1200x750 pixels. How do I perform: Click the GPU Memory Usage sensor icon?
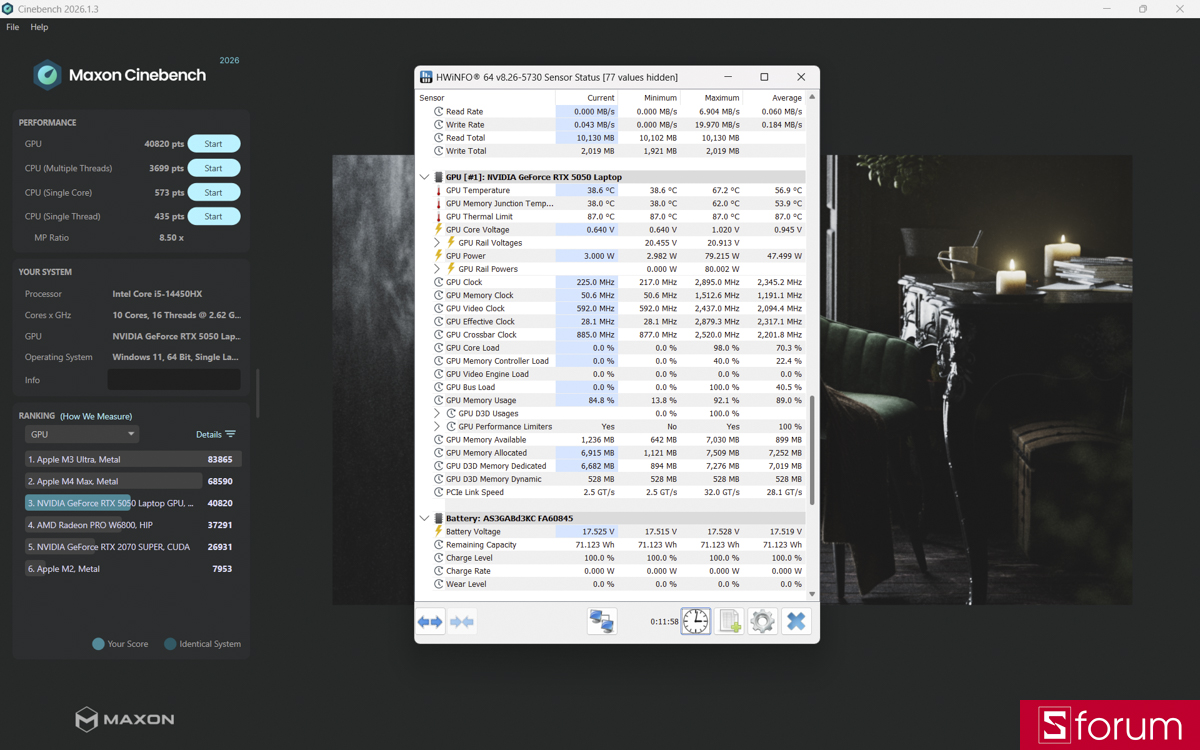pyautogui.click(x=438, y=400)
